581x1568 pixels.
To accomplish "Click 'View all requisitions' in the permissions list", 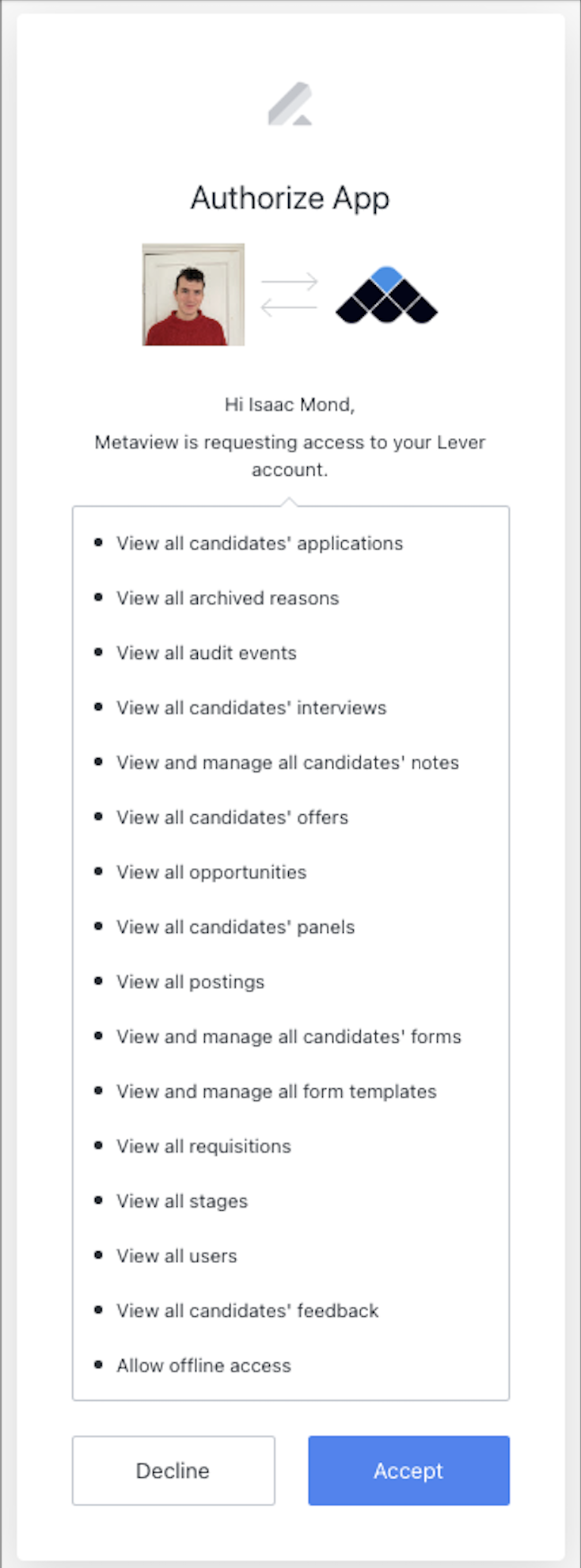I will (203, 1146).
